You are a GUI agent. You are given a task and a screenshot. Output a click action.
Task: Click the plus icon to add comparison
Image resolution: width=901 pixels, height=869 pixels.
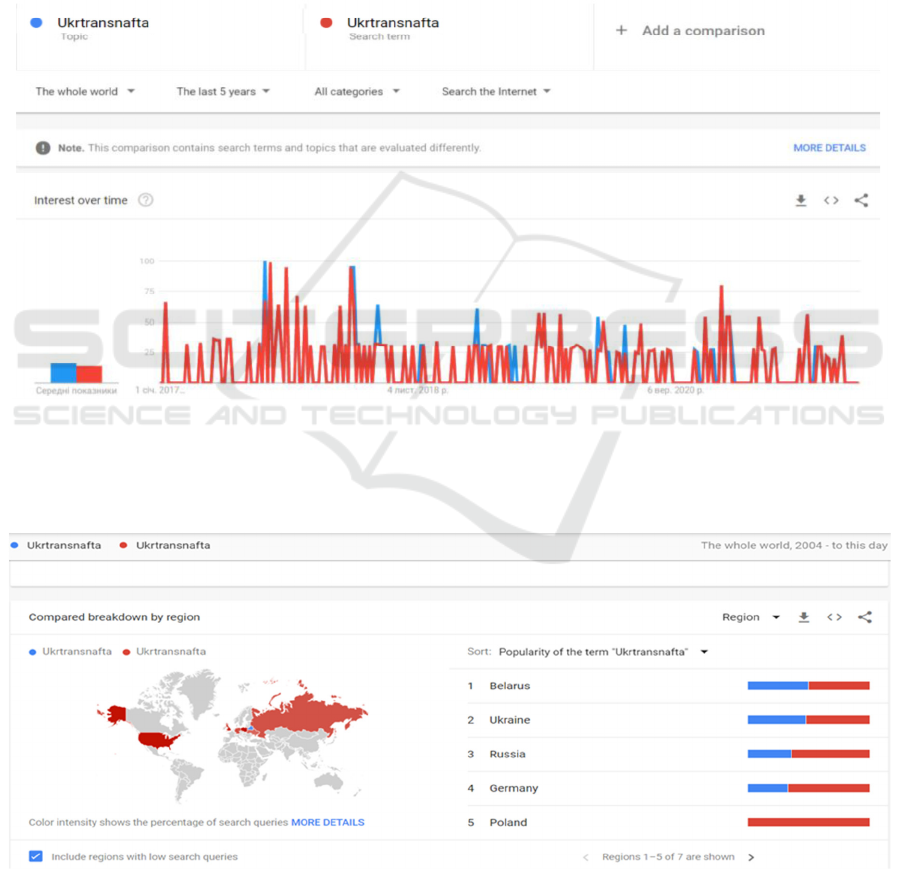click(x=621, y=30)
